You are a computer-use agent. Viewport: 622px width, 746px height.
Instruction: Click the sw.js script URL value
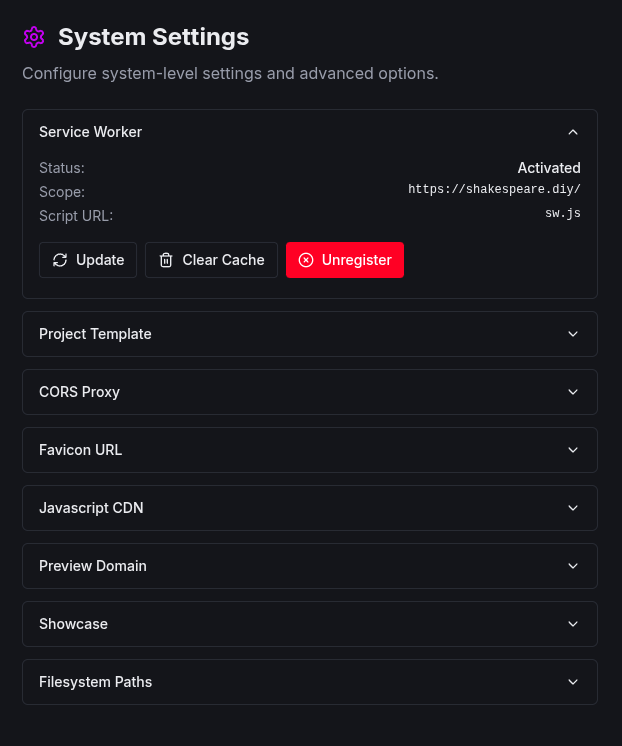coord(562,214)
